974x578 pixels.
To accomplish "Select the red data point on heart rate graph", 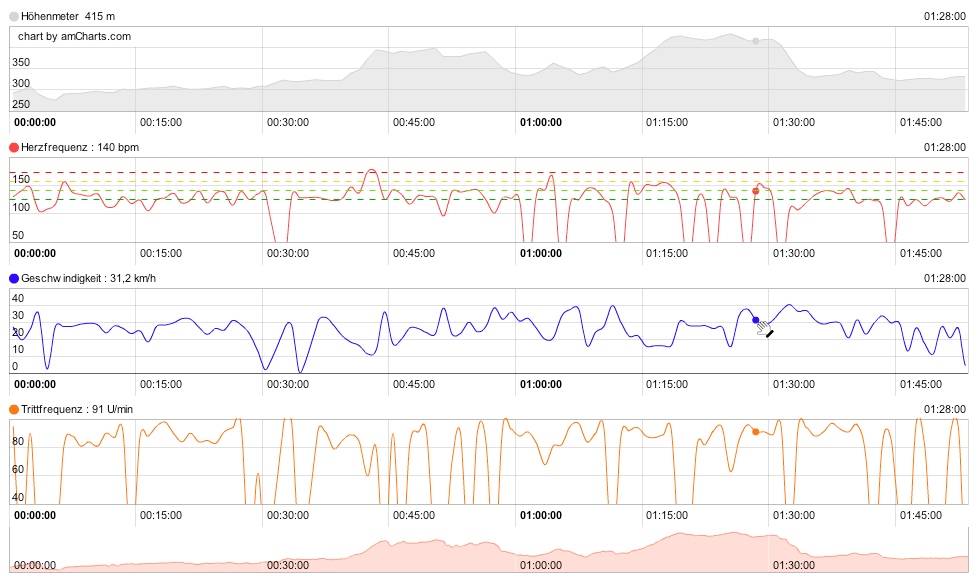I will [x=755, y=190].
